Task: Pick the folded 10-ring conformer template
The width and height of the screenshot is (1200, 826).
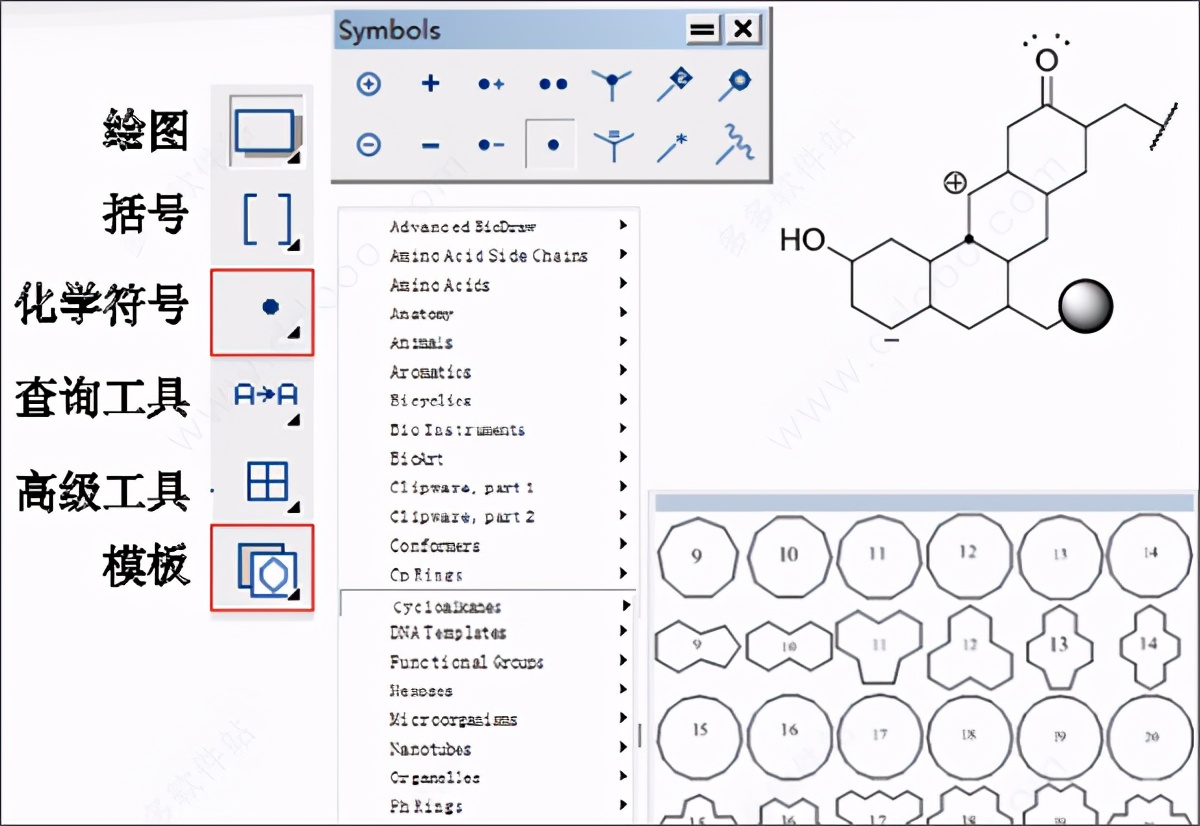Action: 788,646
